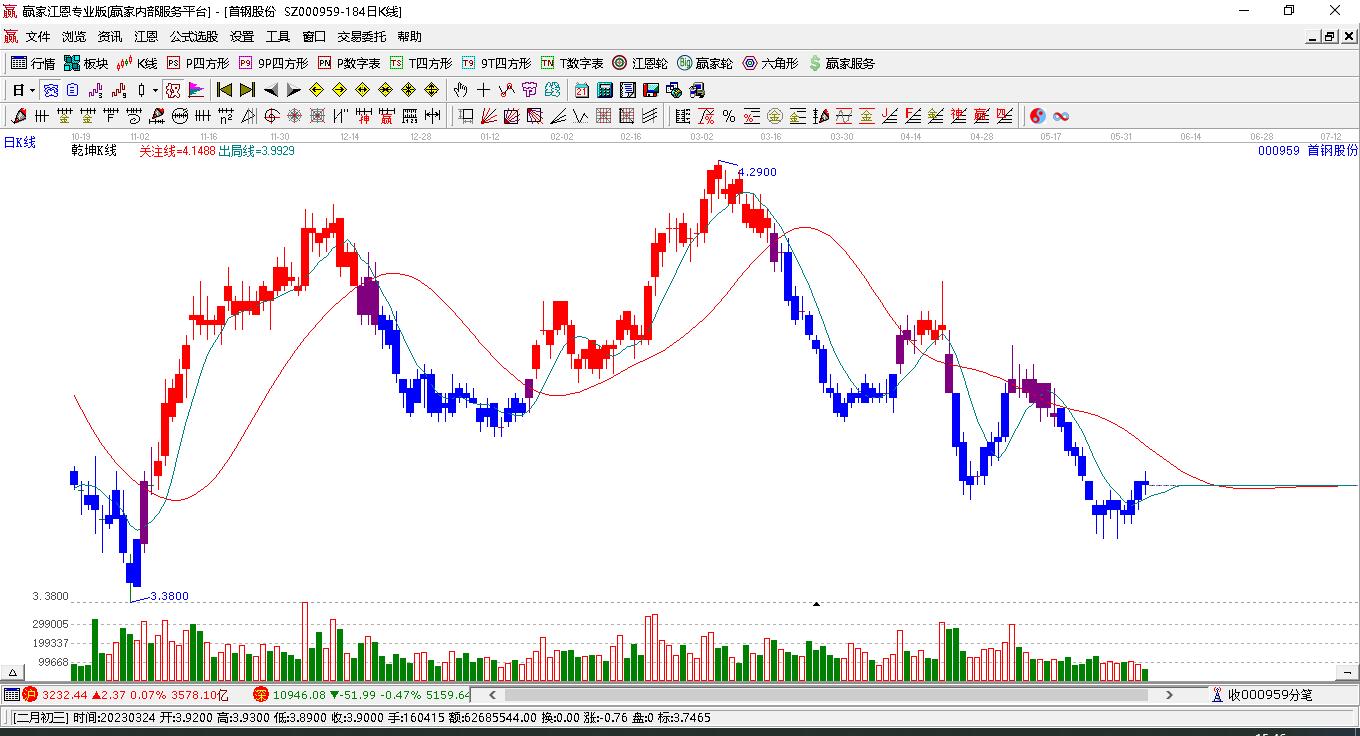
Task: Open the 江恩轮 Gann wheel tool
Action: click(x=640, y=63)
